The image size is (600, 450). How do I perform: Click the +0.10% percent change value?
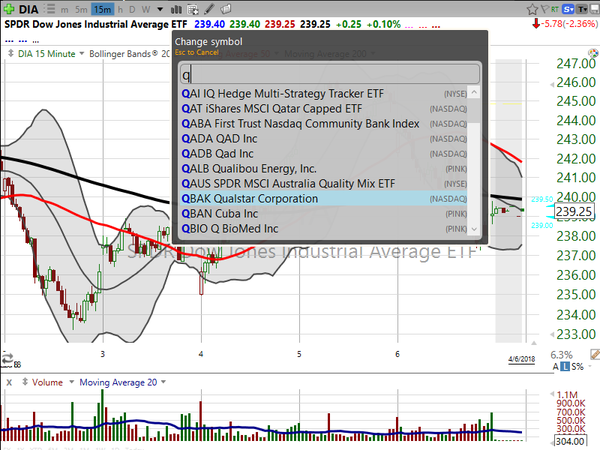point(383,24)
